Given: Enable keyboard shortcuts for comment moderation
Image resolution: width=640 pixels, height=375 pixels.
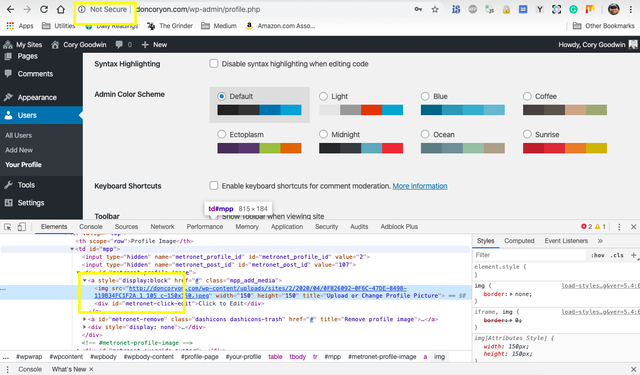Looking at the screenshot, I should (x=213, y=186).
